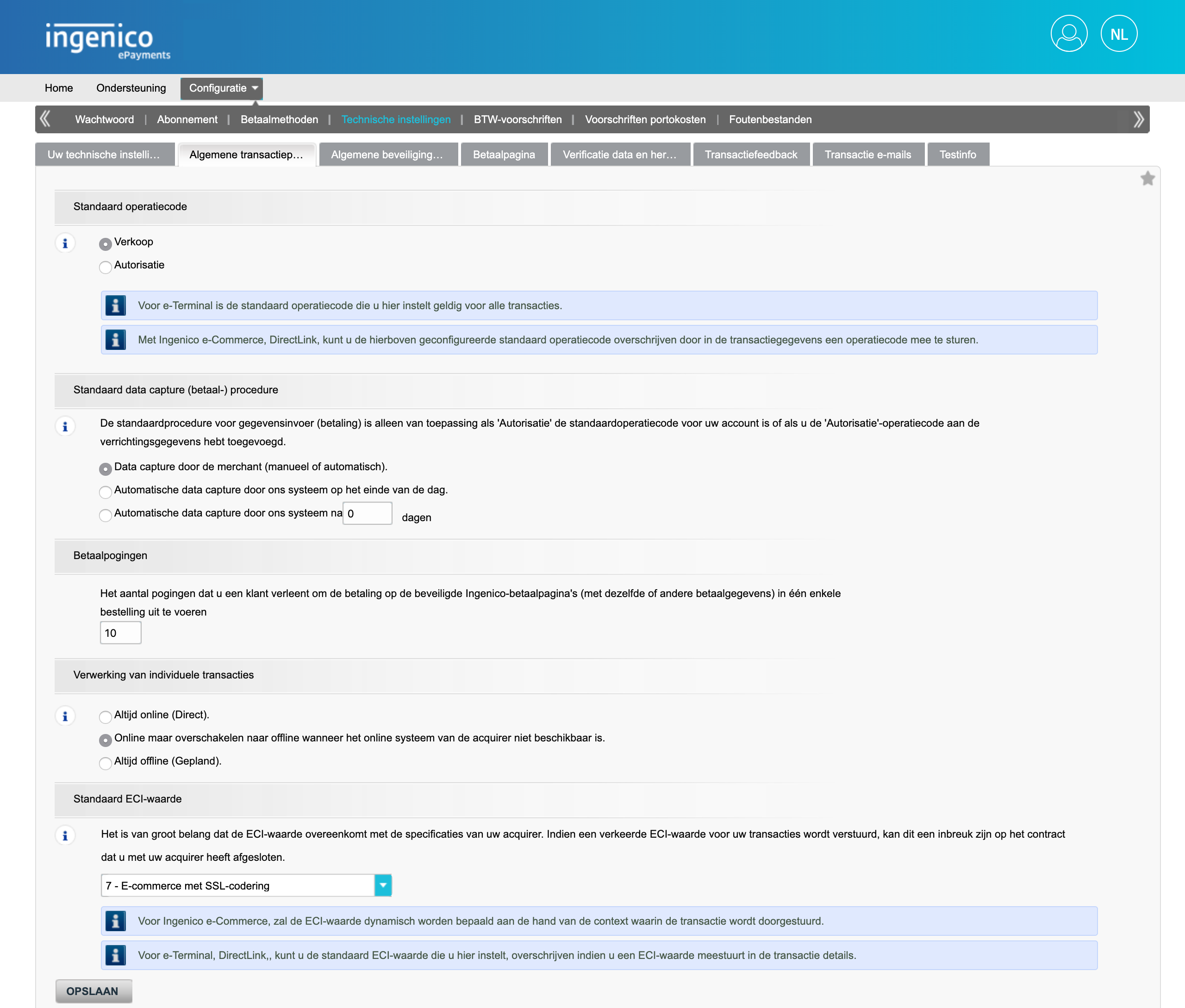Open Abonnement submenu
Image resolution: width=1185 pixels, height=1008 pixels.
pos(187,119)
